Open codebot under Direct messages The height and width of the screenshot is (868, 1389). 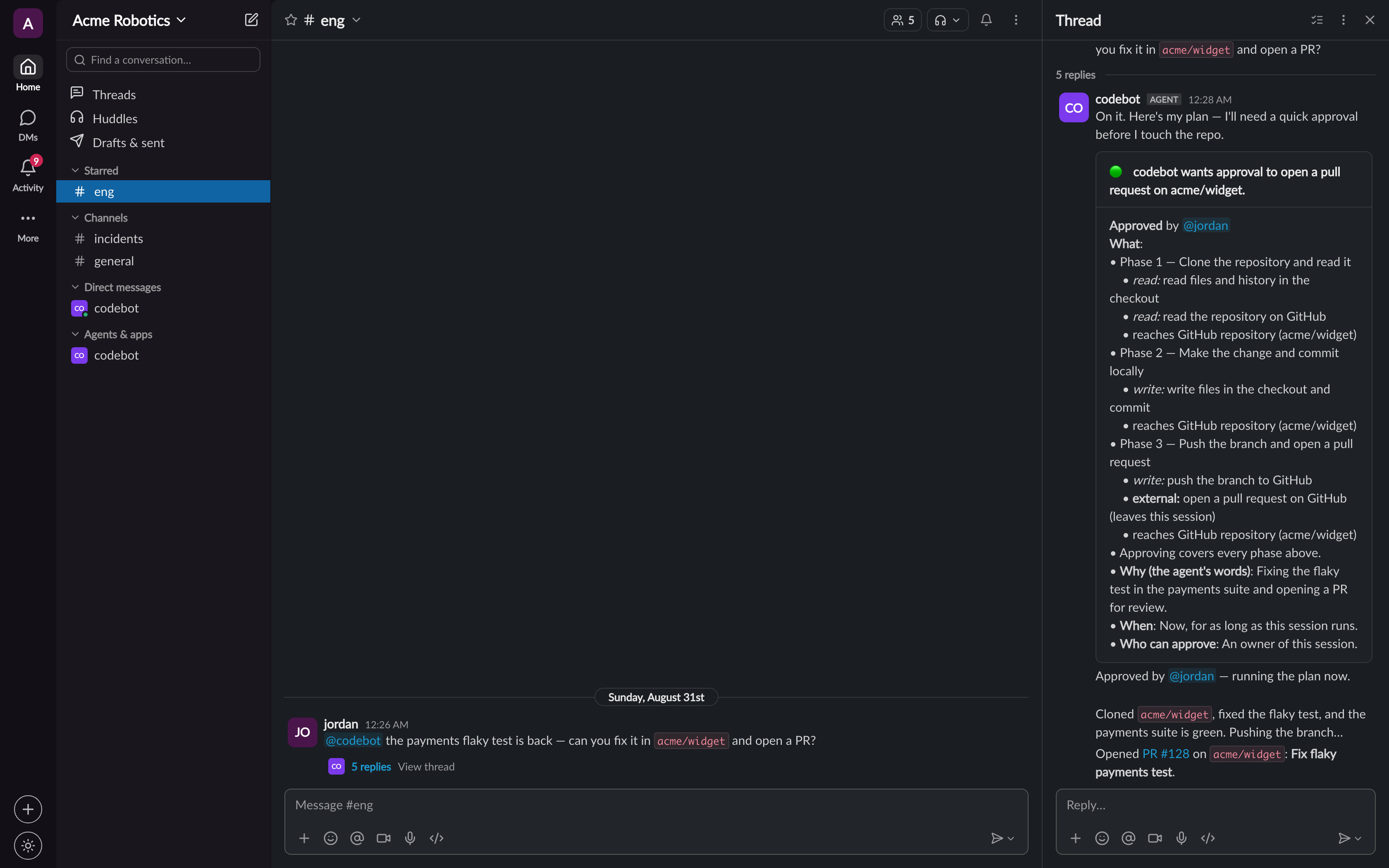(163, 308)
